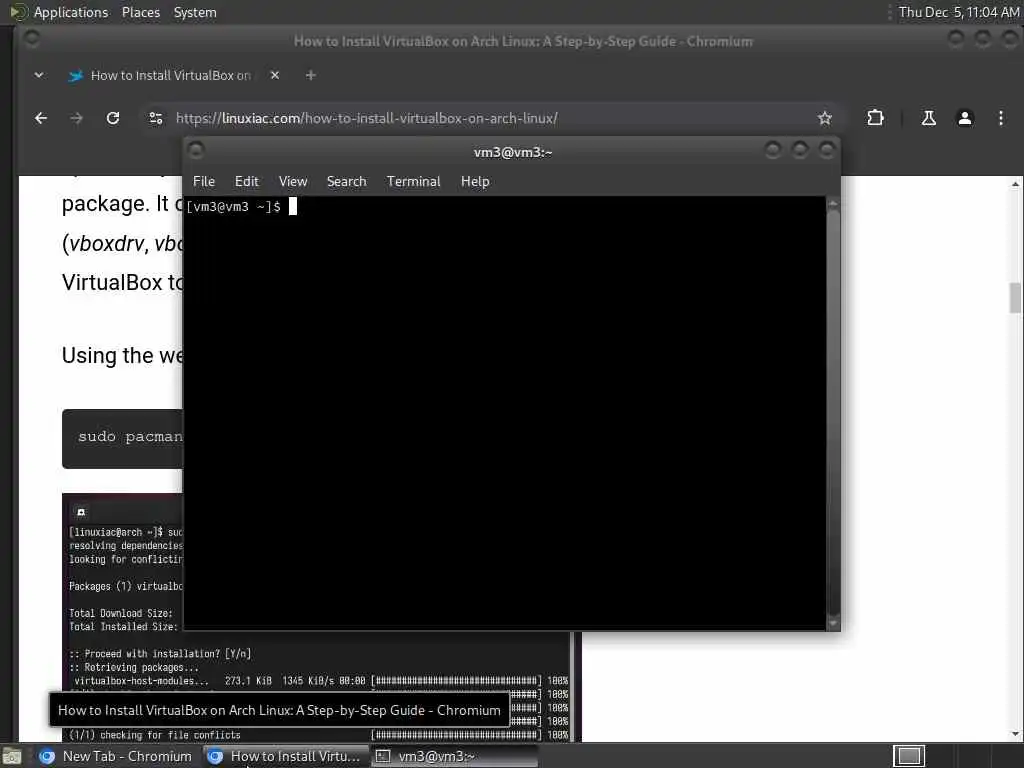Open the Chromium profile avatar icon
The width and height of the screenshot is (1024, 768).
click(965, 118)
